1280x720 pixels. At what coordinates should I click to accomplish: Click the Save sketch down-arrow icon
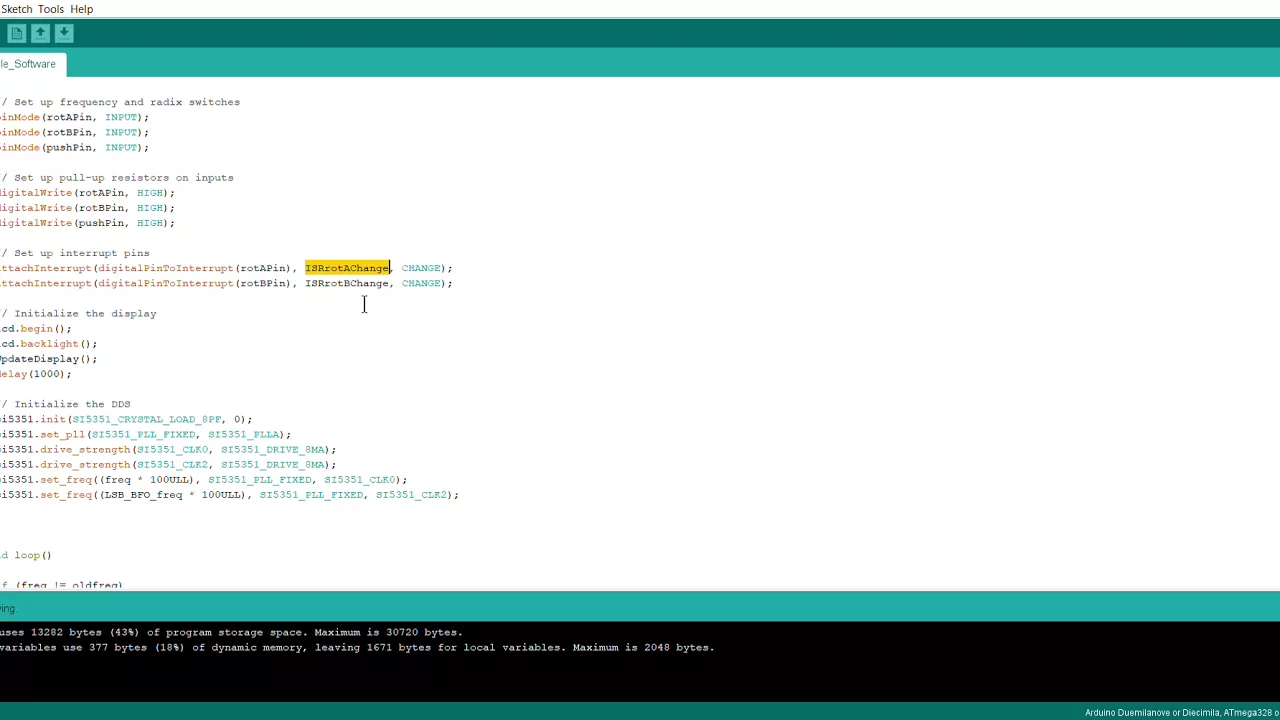pos(63,33)
